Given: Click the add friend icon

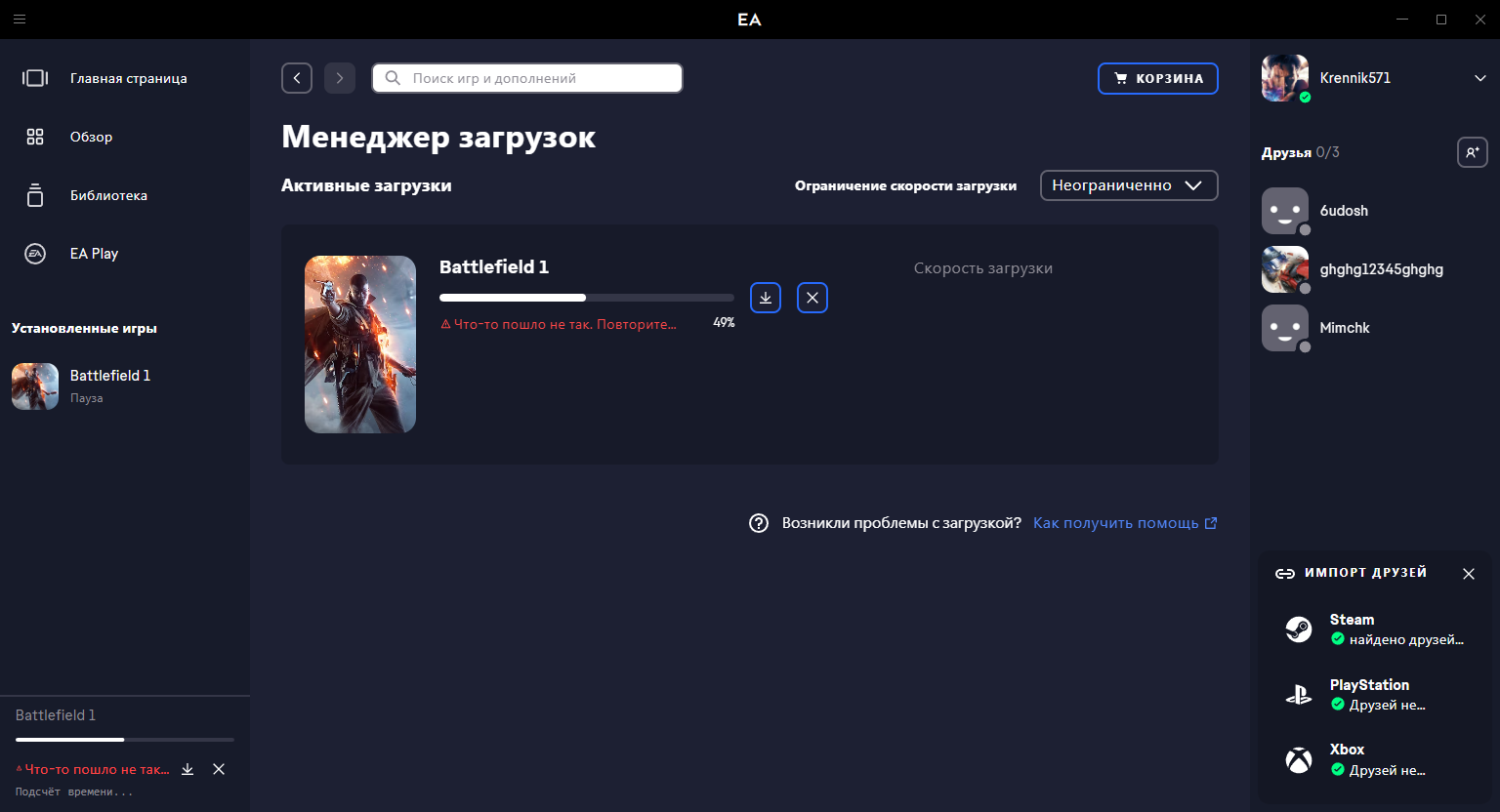Looking at the screenshot, I should coord(1473,152).
